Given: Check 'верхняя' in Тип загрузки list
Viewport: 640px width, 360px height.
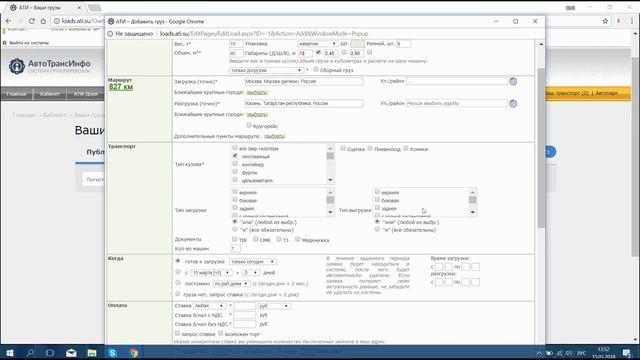Looking at the screenshot, I should (235, 191).
